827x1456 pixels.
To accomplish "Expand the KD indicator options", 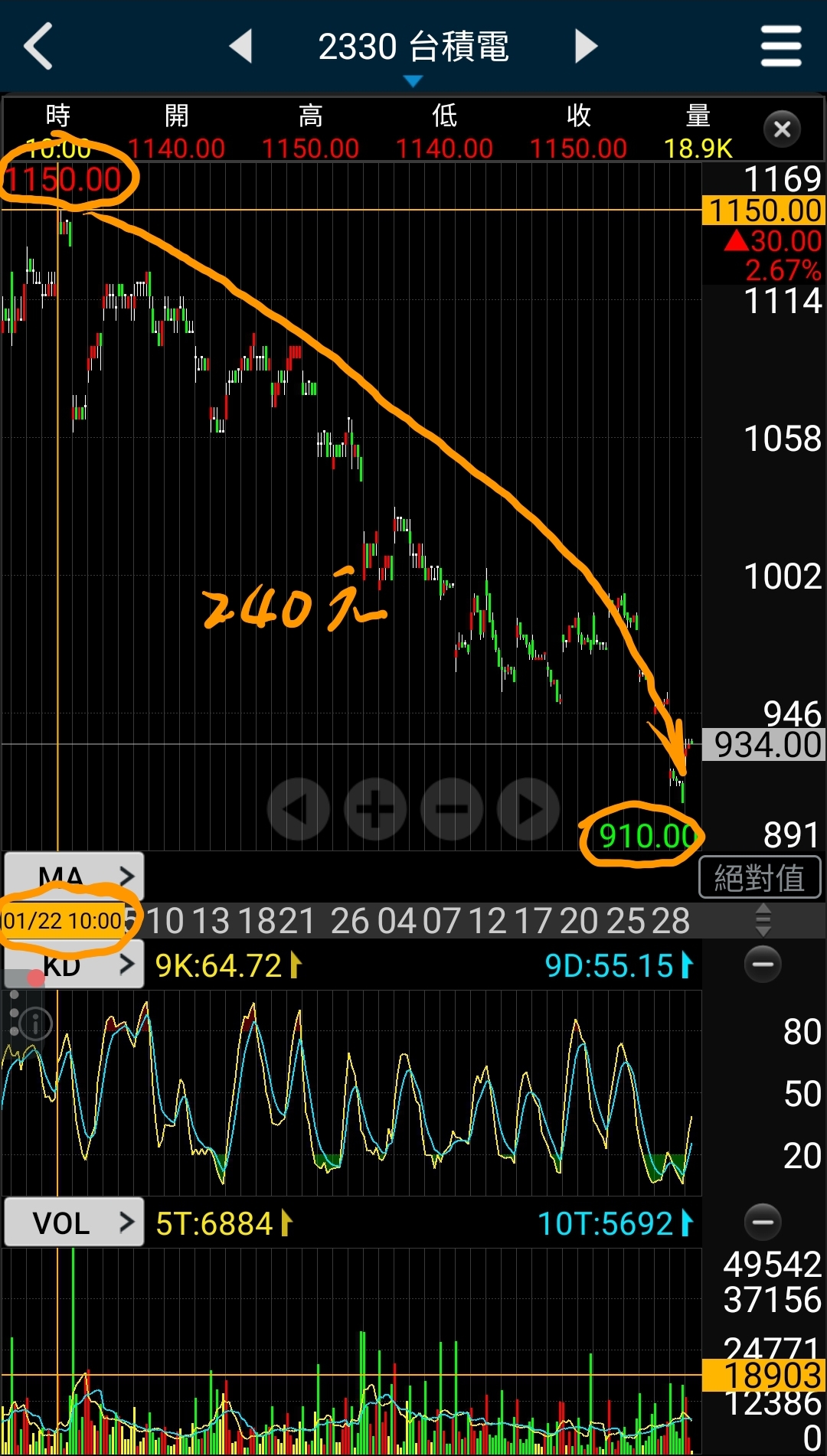I will 84,966.
